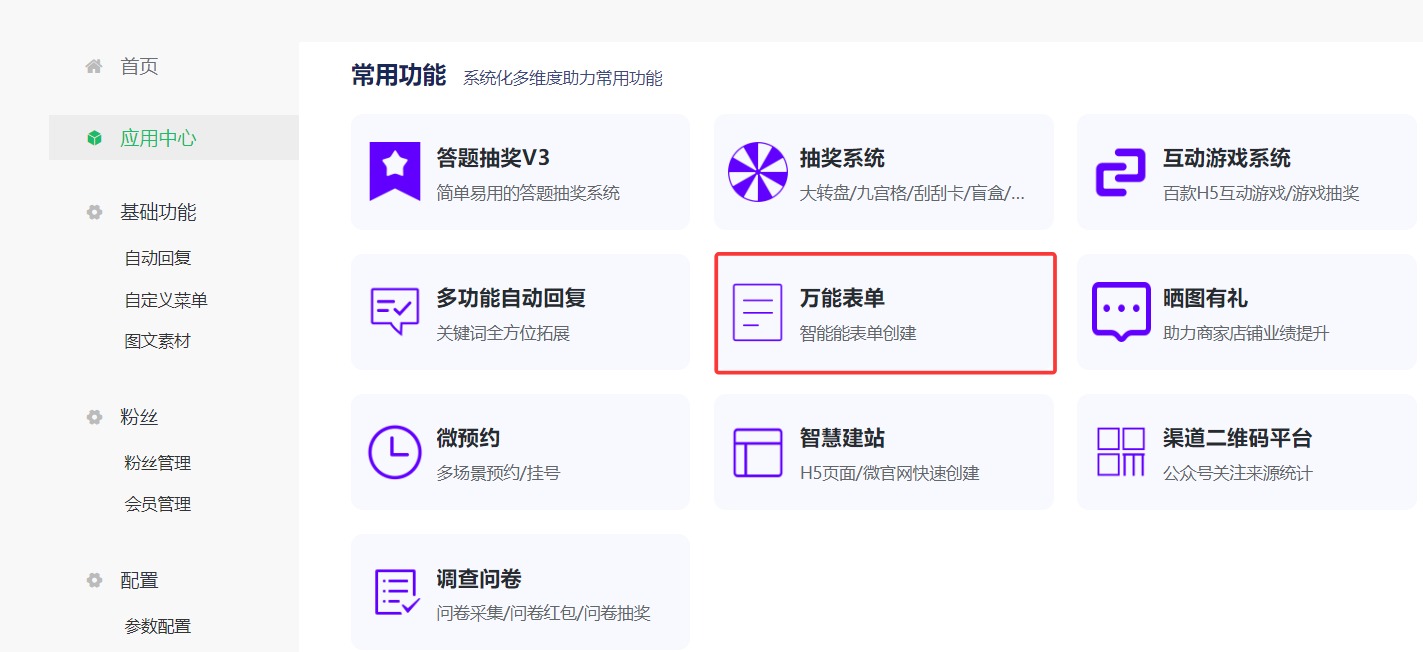The image size is (1423, 652).
Task: Click the home icon beside 首页
Action: click(93, 65)
